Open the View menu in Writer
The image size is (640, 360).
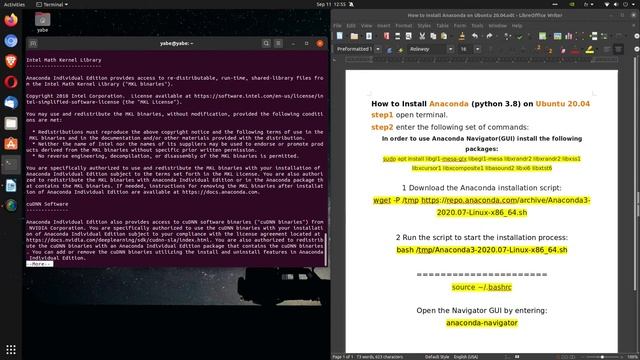point(366,26)
